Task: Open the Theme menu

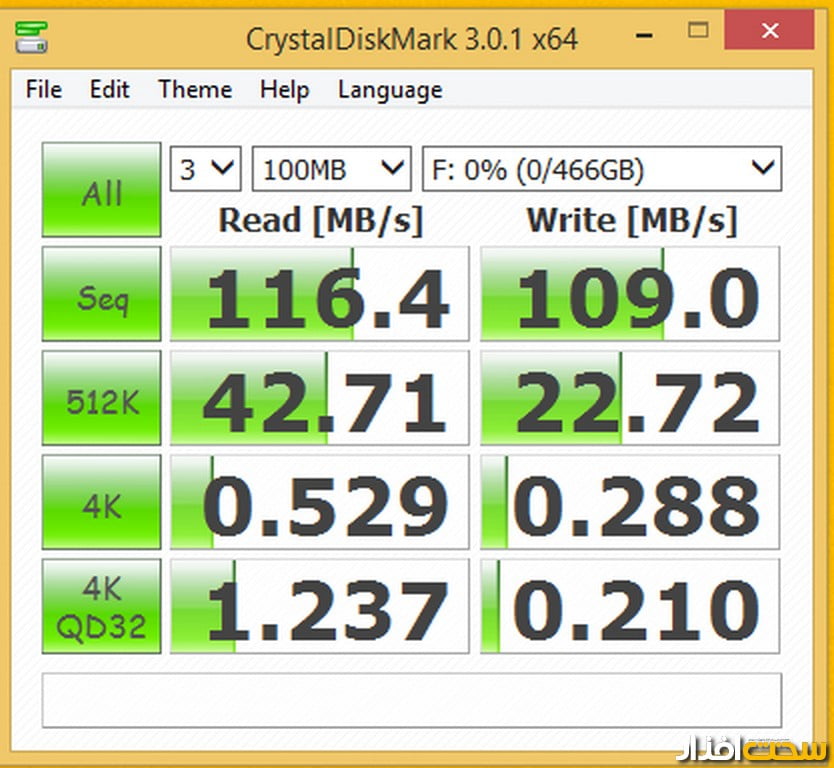Action: pyautogui.click(x=195, y=89)
